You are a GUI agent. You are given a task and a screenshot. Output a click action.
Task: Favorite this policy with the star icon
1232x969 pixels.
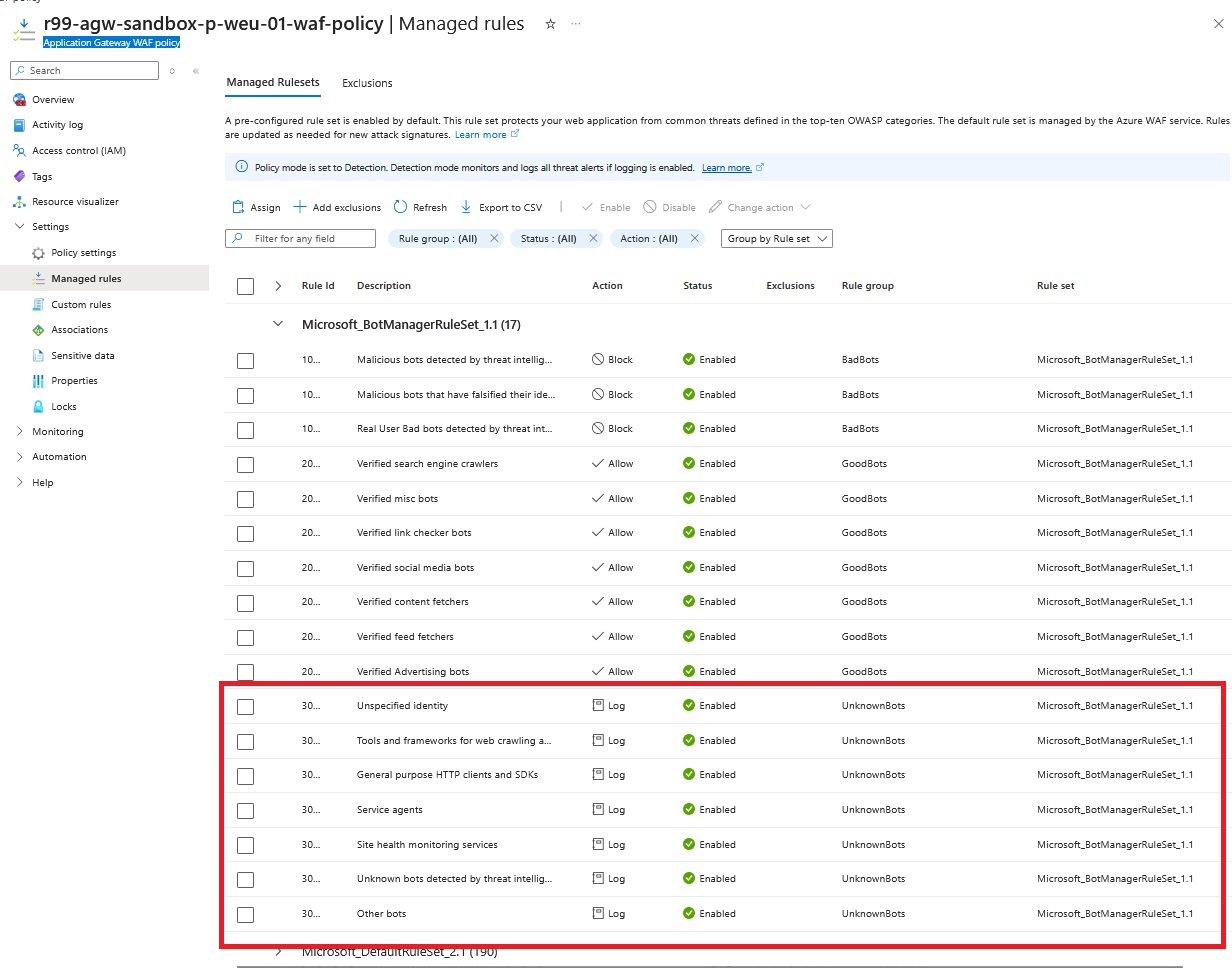pyautogui.click(x=550, y=24)
